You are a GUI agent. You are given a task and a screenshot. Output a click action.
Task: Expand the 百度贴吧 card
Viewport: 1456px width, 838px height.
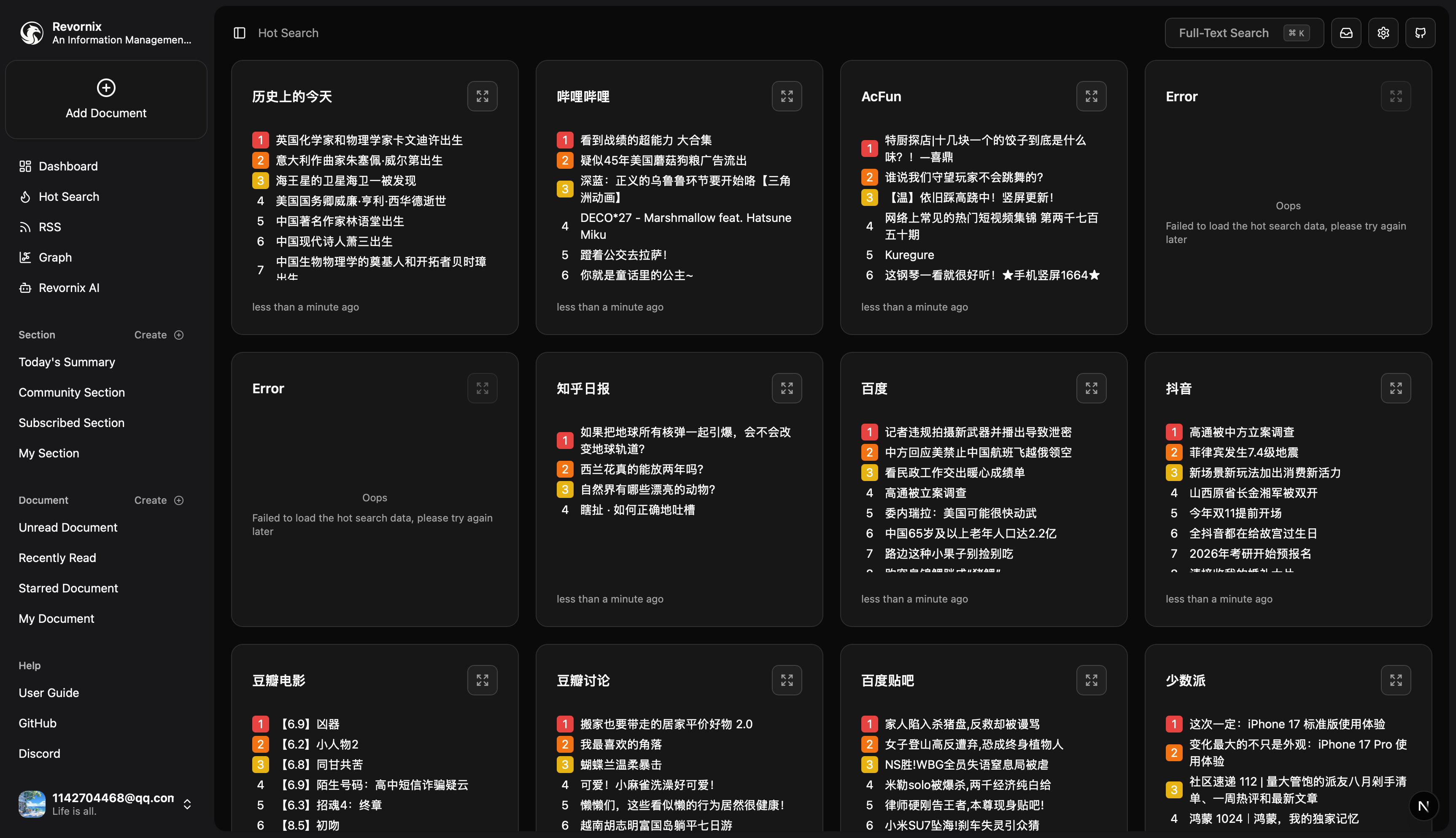click(x=1091, y=680)
